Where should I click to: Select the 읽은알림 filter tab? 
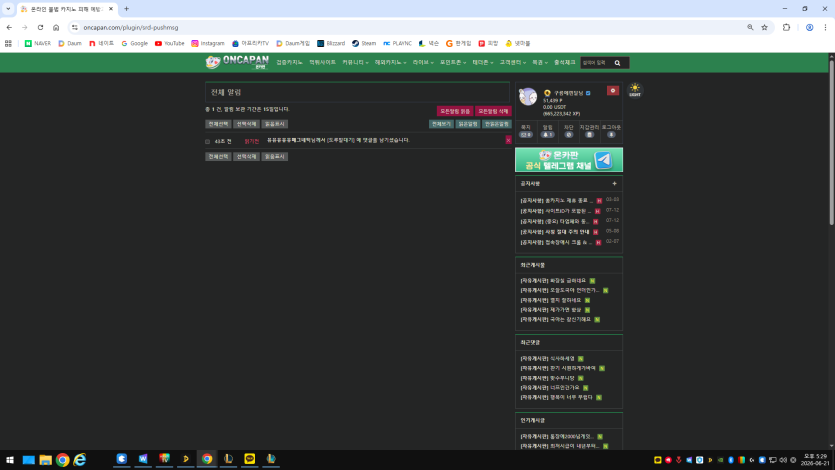[468, 124]
